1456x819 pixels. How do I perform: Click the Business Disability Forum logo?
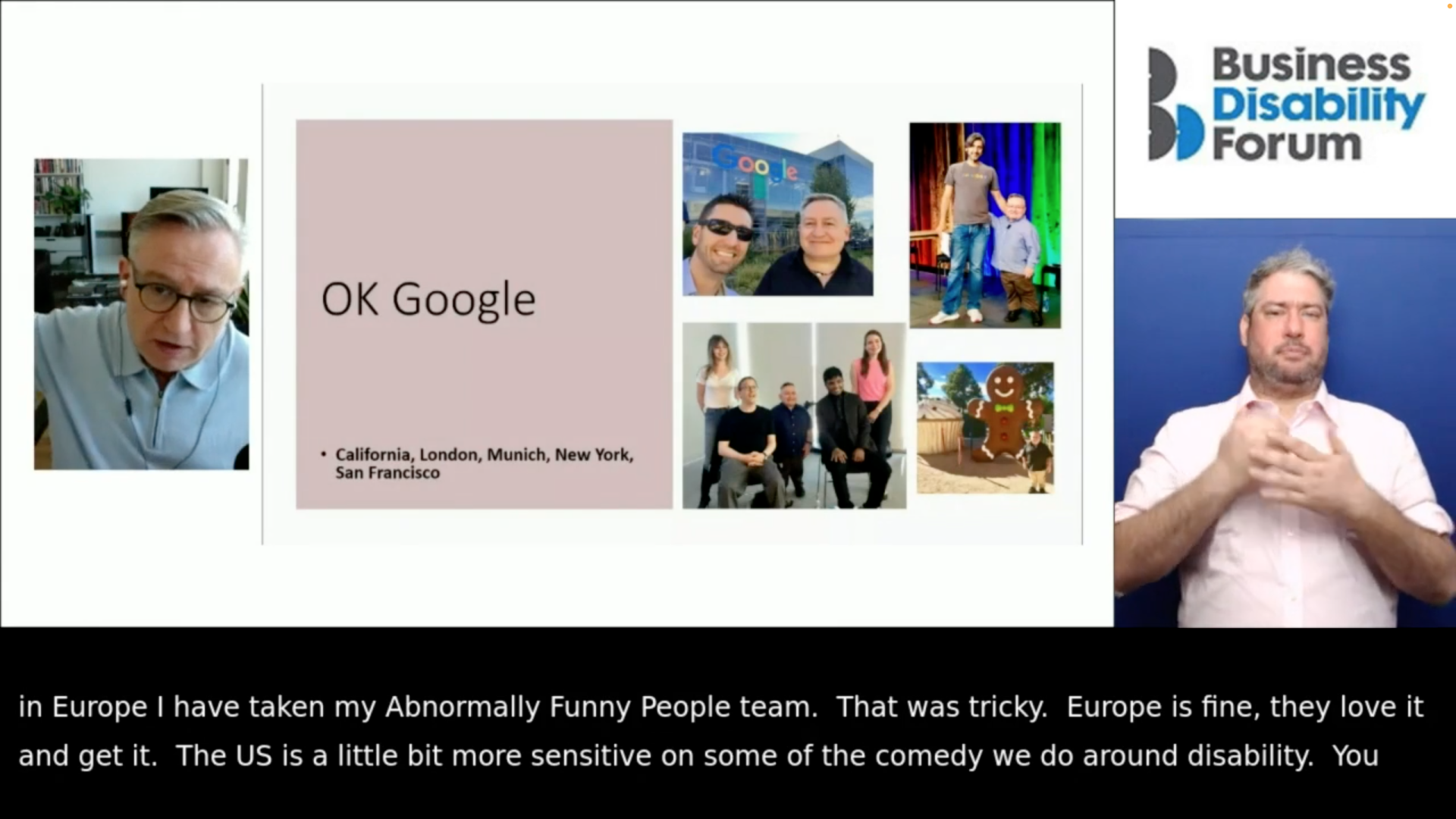[x=1287, y=104]
